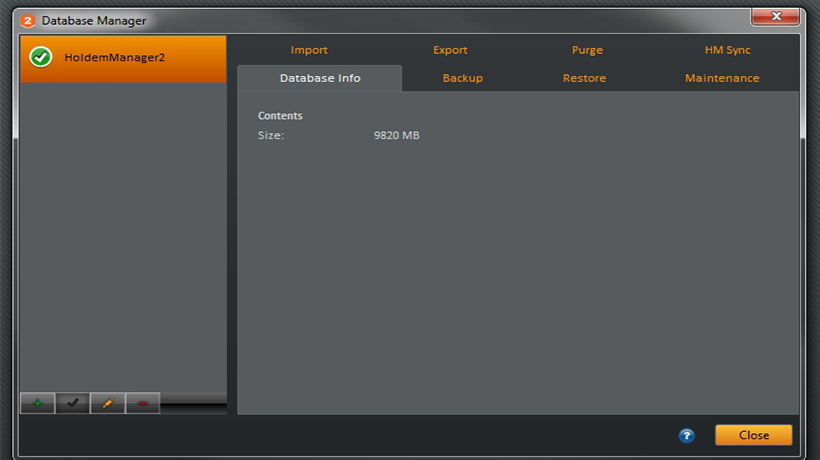Click the Contents heading text

280,116
